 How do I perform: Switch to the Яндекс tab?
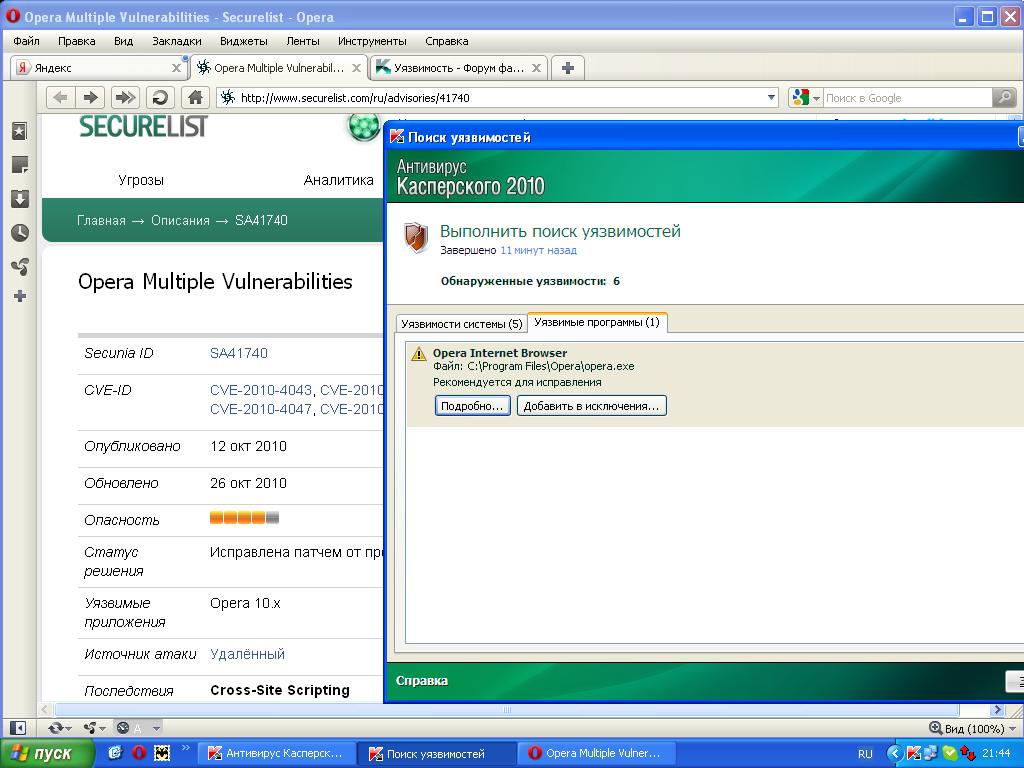click(98, 68)
